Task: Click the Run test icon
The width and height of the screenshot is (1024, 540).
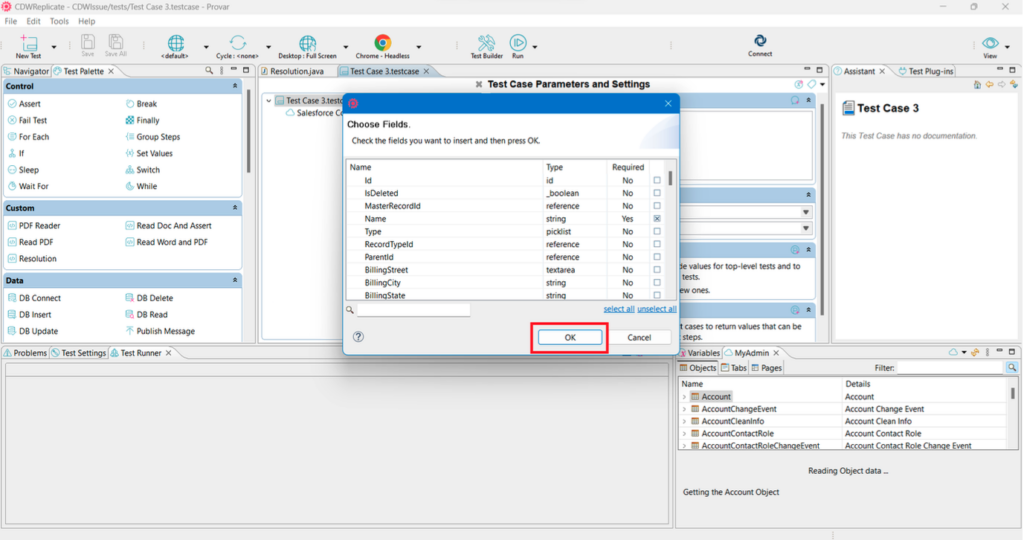Action: (518, 43)
